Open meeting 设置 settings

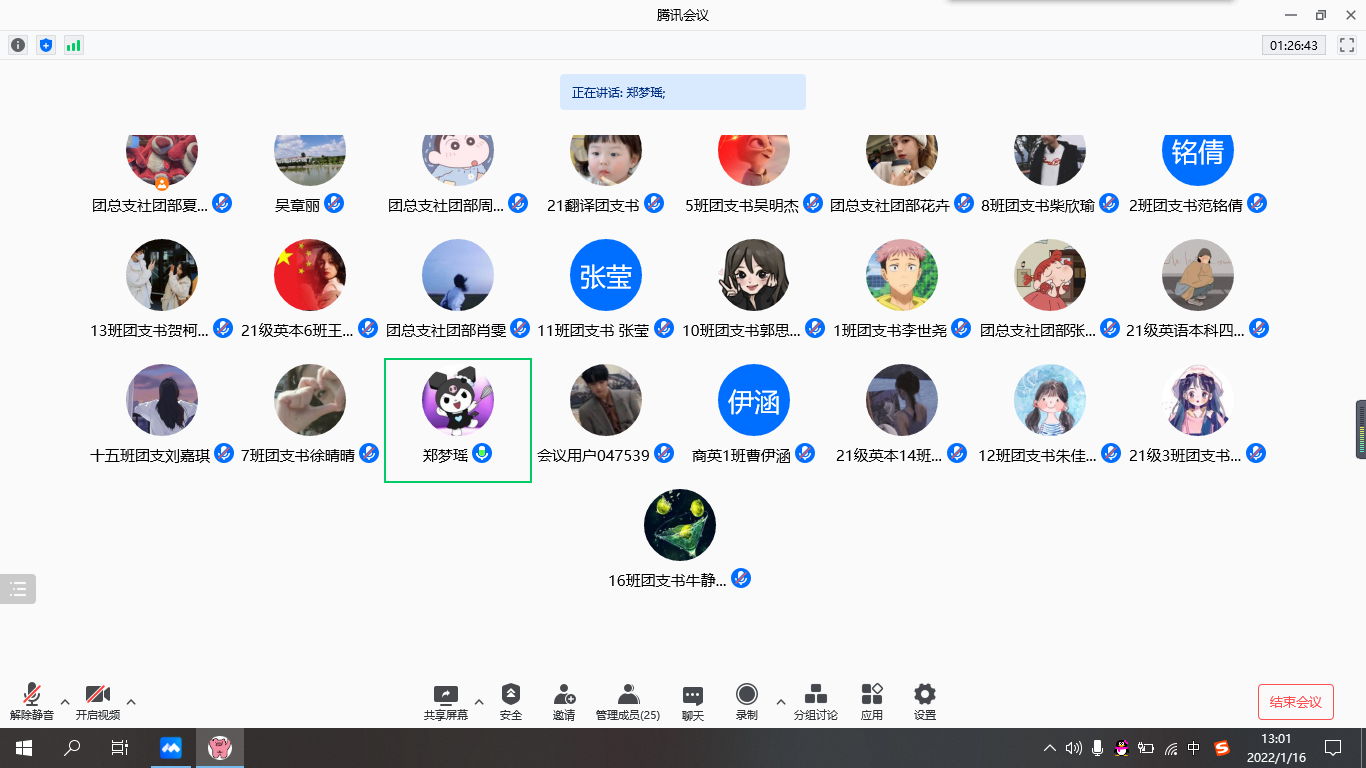pos(925,702)
